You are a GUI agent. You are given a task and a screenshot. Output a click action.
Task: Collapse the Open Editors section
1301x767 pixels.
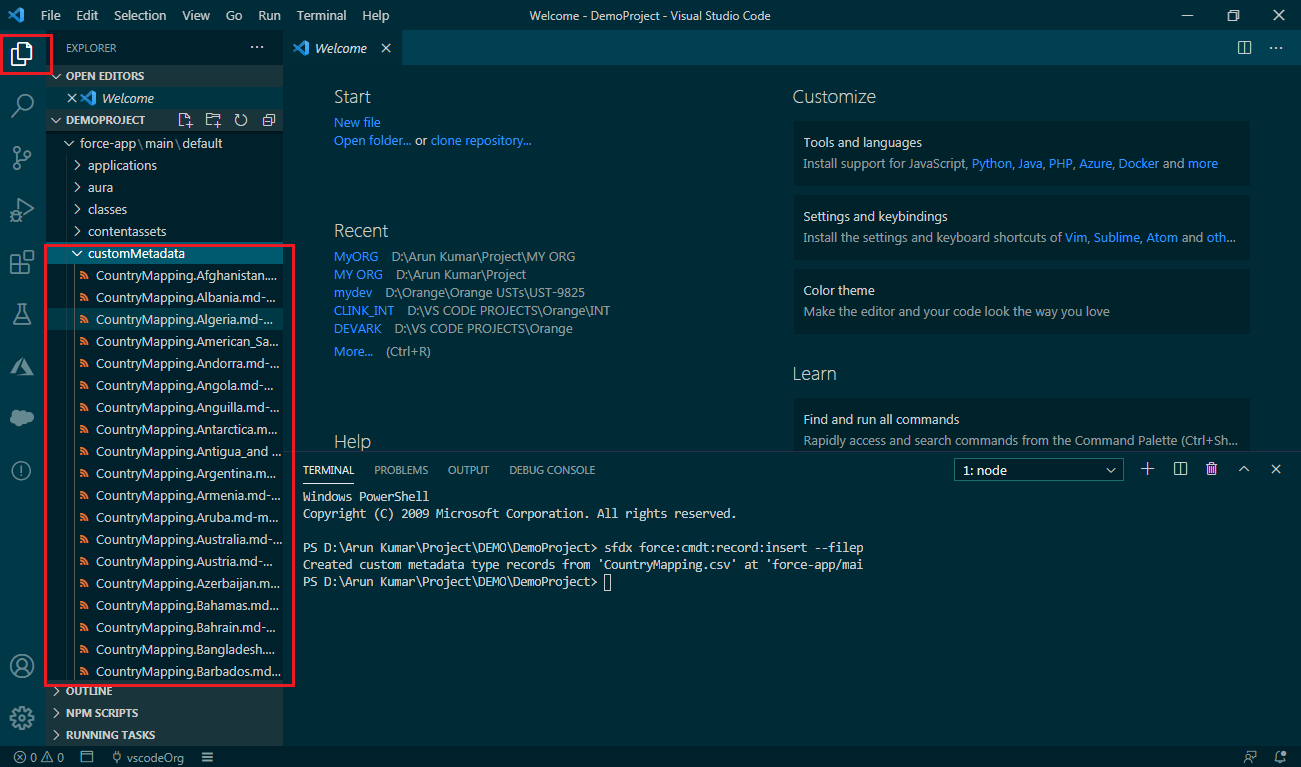pyautogui.click(x=165, y=76)
